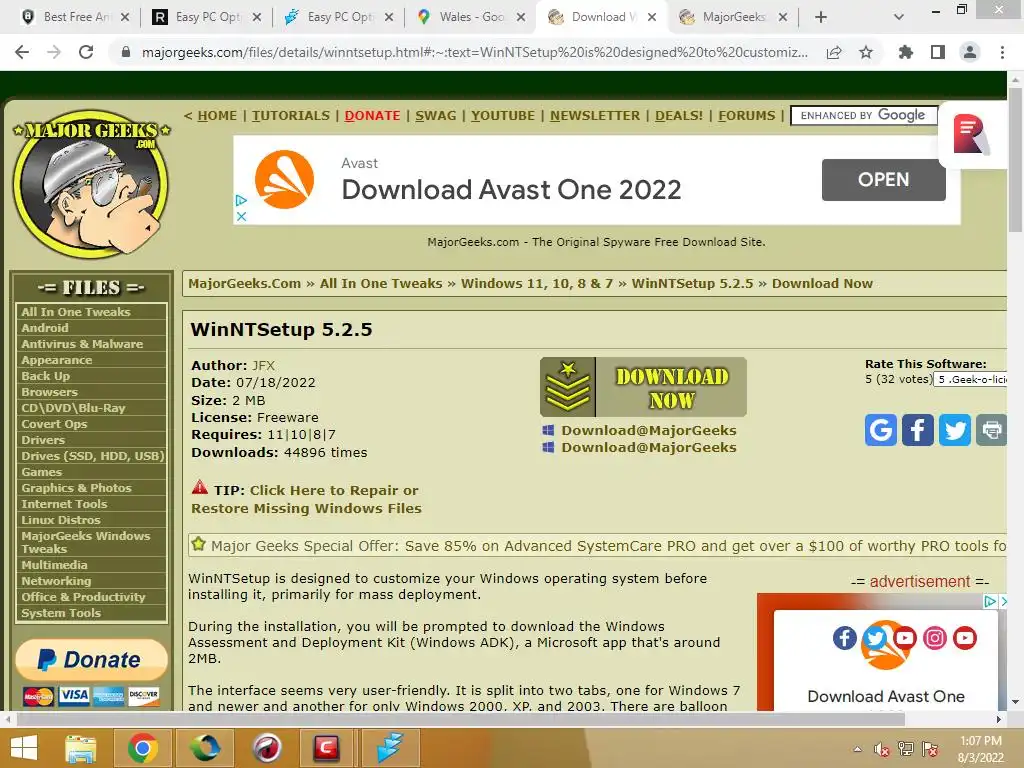
Task: Click the Major Geeks logo
Action: click(x=91, y=183)
